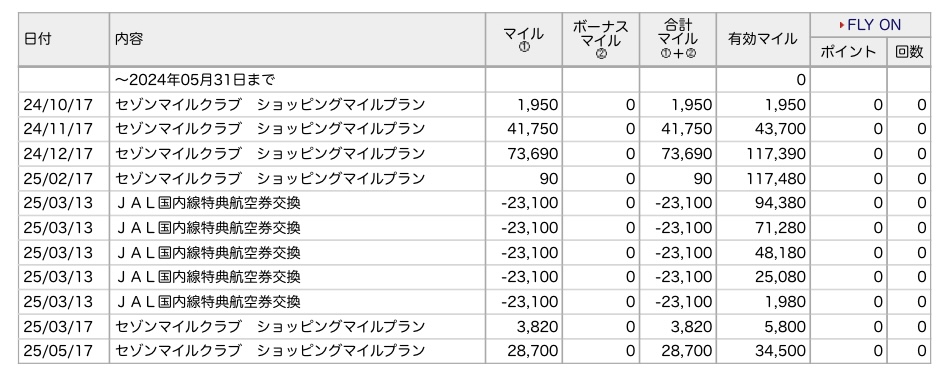Click the ポイント sub-header under FLY ON

coord(848,52)
